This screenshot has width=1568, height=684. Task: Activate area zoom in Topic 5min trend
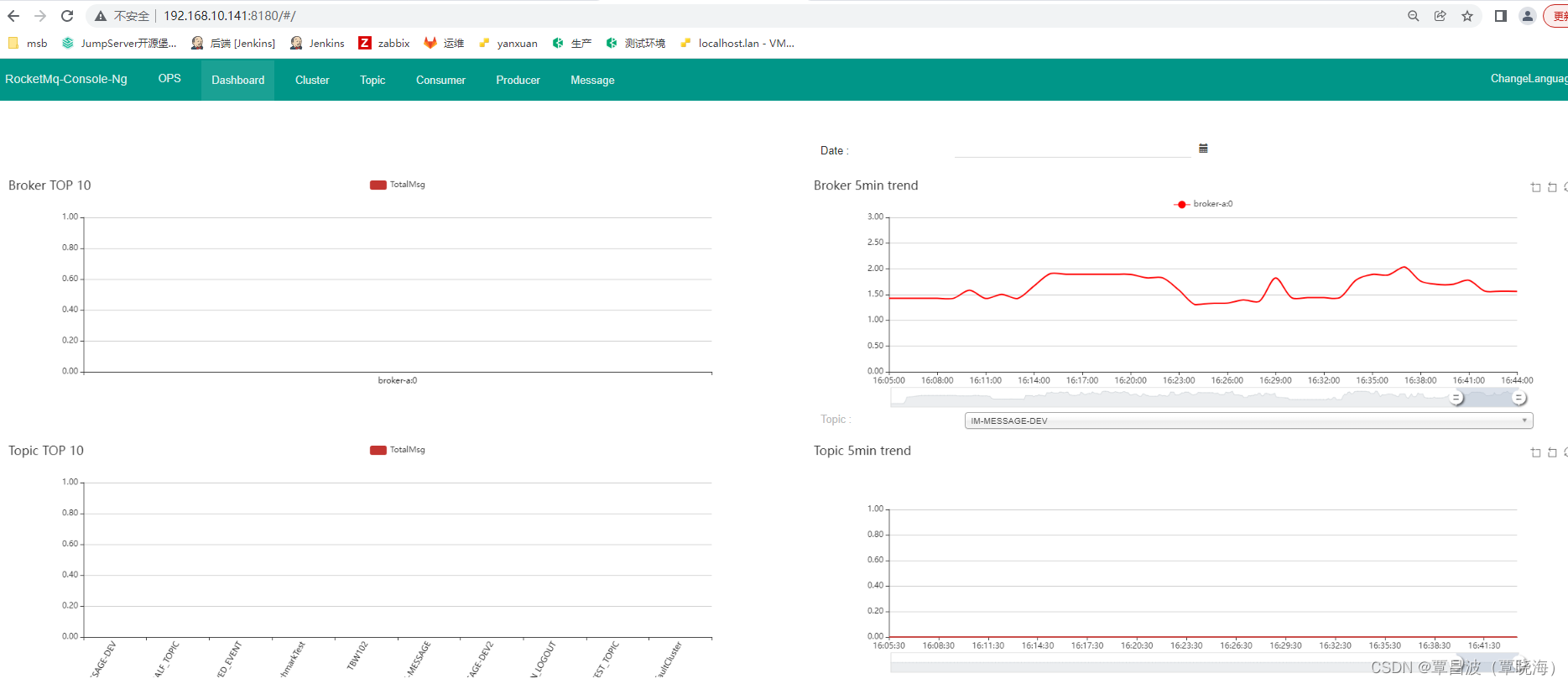coord(1535,452)
